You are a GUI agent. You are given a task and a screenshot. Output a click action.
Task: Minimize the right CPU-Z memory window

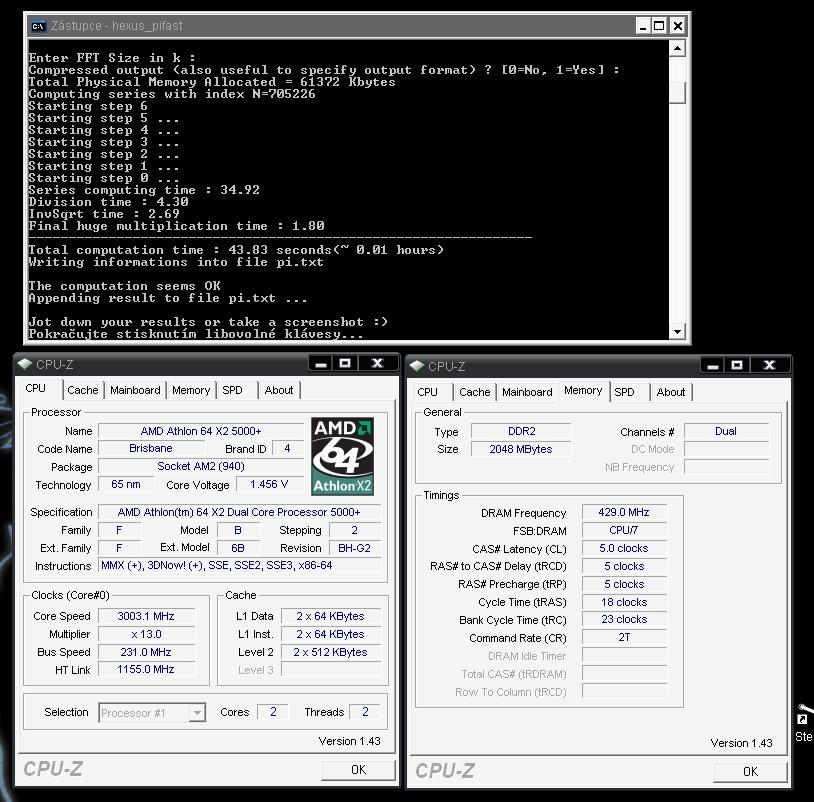pos(713,365)
